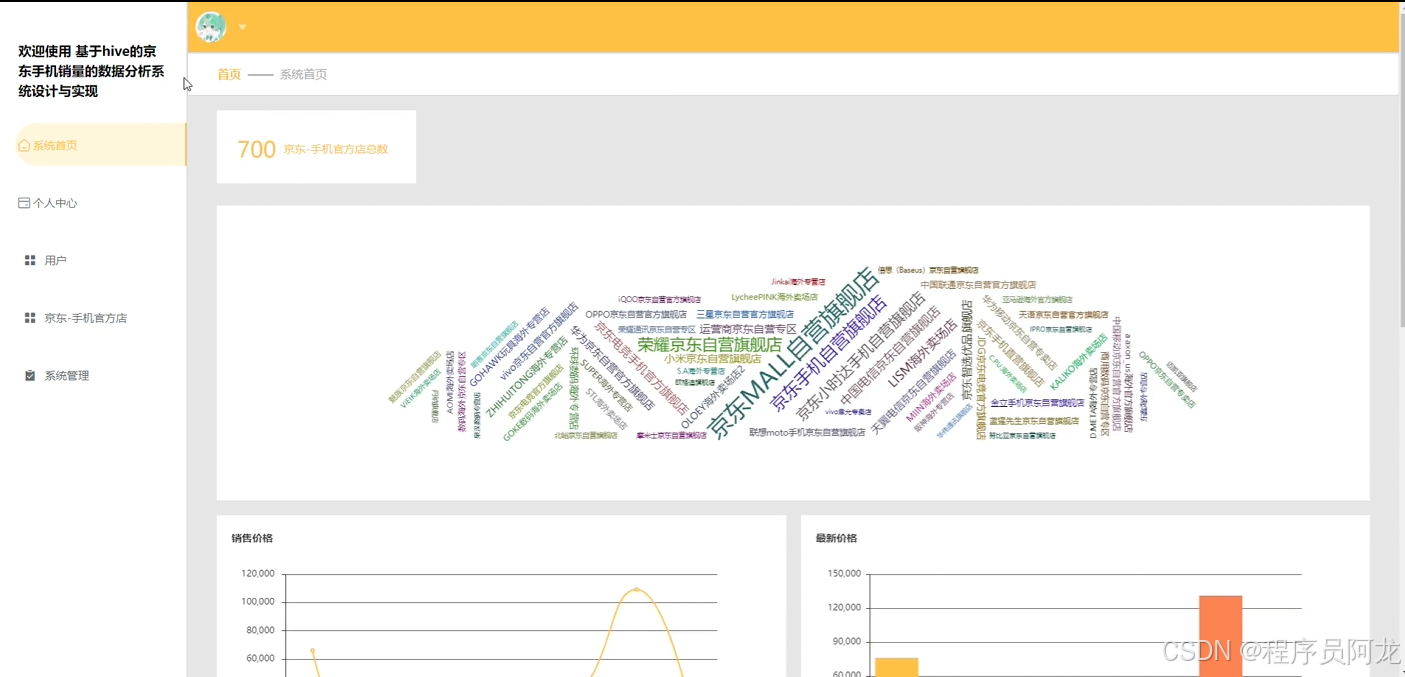Click the clipboard icon beside 系统管理

click(x=30, y=376)
